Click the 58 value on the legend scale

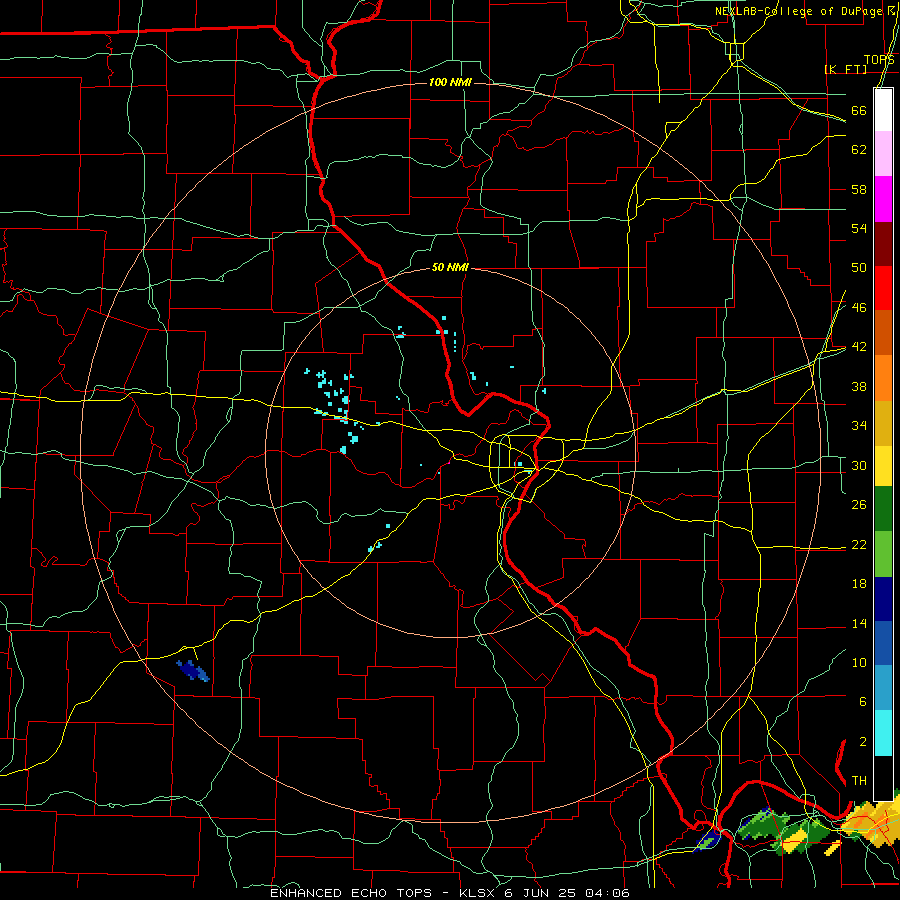point(859,189)
